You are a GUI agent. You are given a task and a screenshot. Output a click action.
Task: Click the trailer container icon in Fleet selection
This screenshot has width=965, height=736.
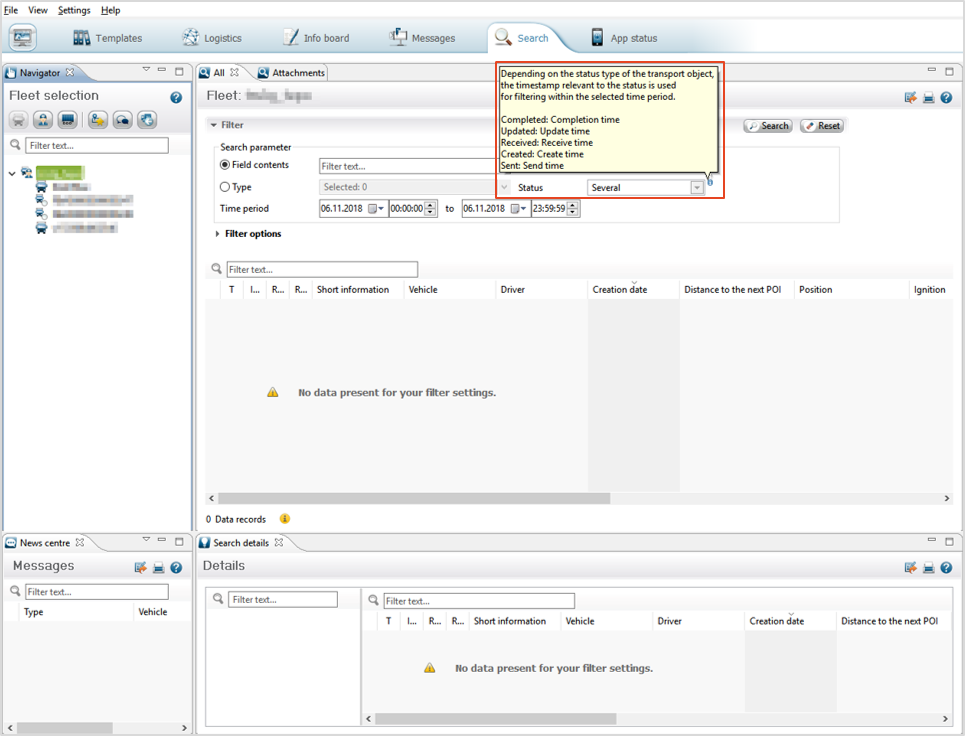(x=68, y=119)
